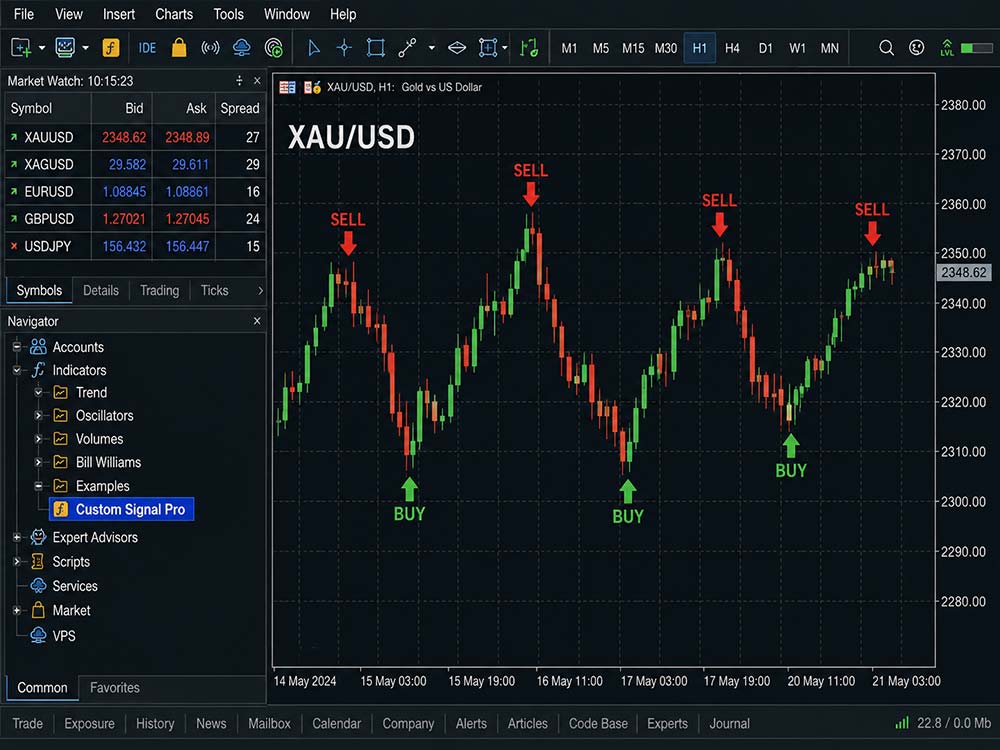This screenshot has width=1000, height=750.
Task: Select the D1 timeframe
Action: [765, 48]
